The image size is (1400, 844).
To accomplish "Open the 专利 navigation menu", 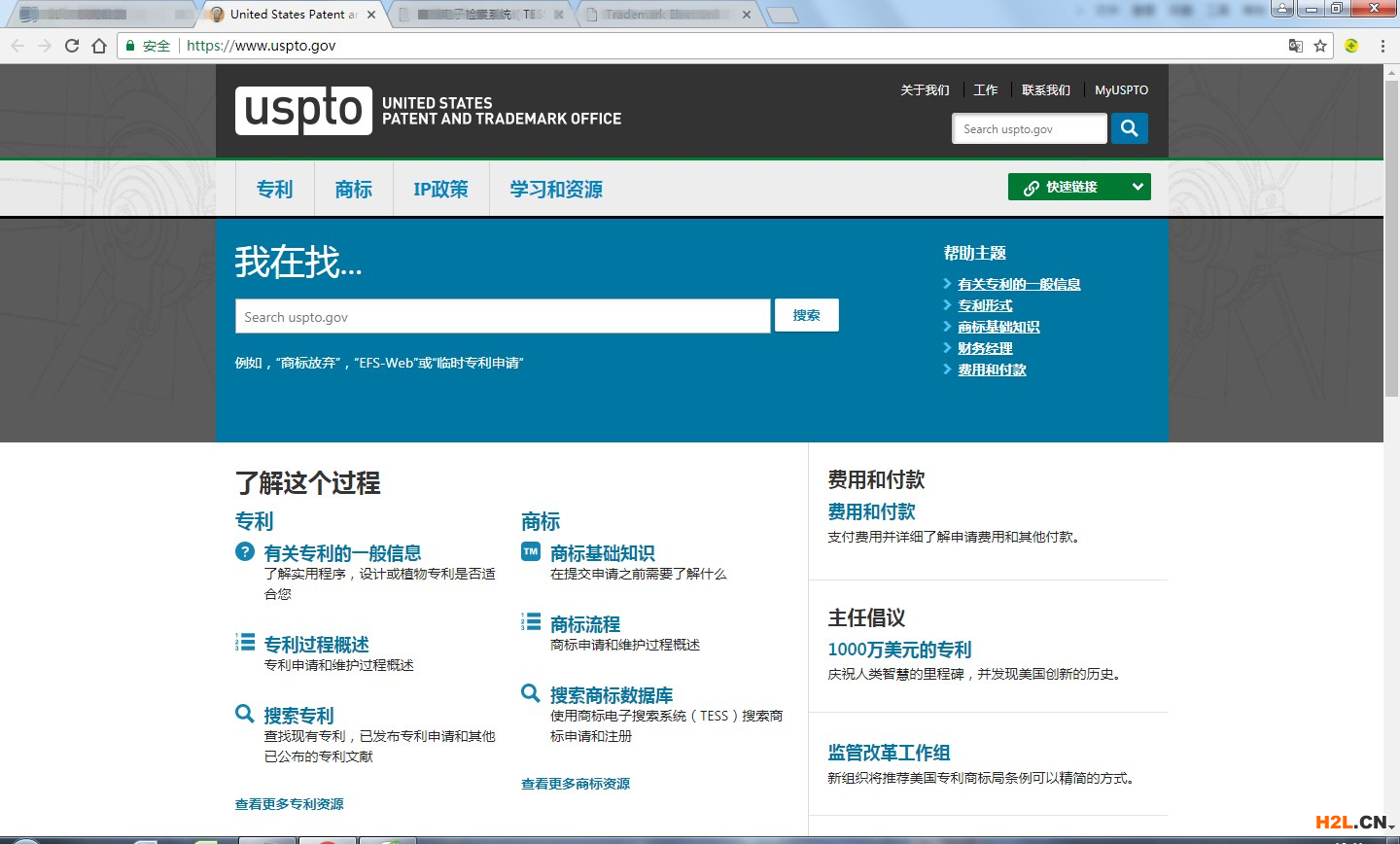I will pyautogui.click(x=274, y=189).
